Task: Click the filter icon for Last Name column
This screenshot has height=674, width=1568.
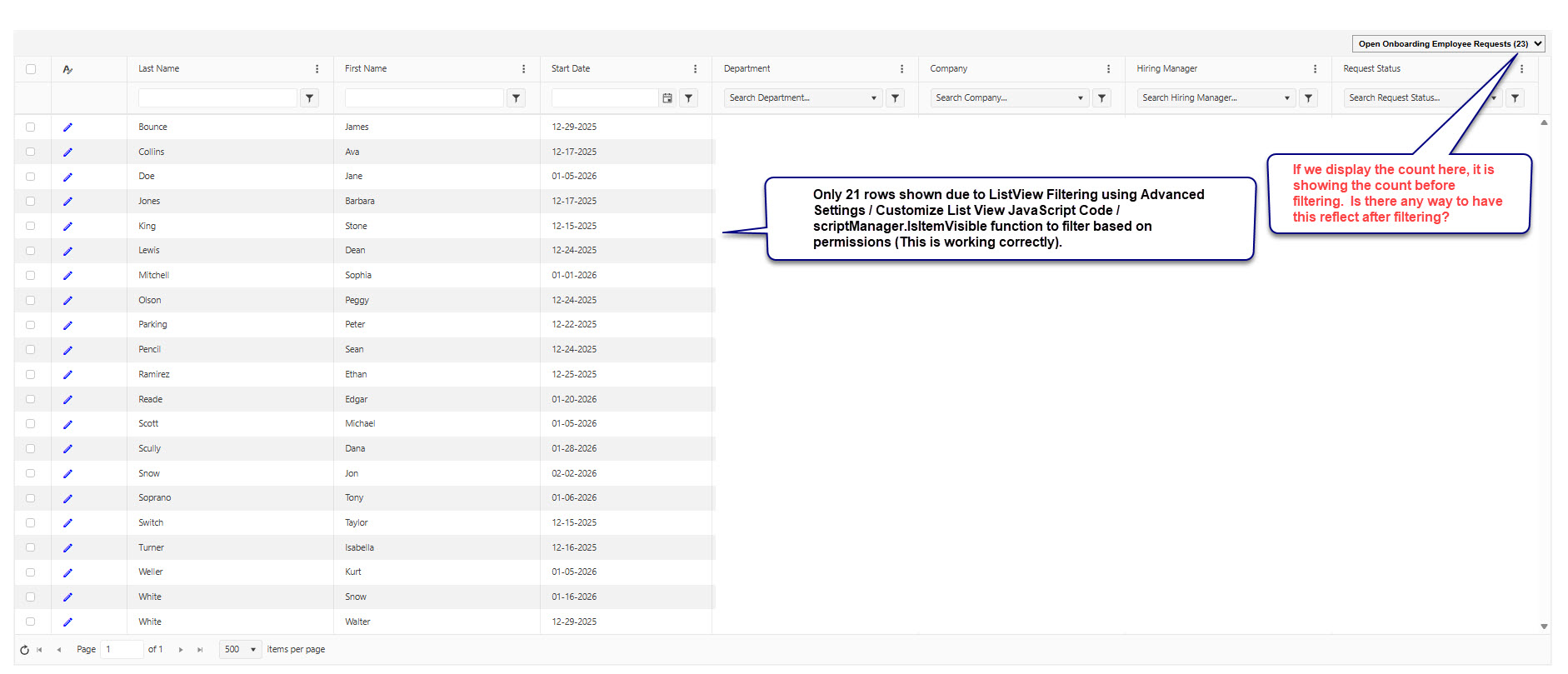Action: (310, 98)
